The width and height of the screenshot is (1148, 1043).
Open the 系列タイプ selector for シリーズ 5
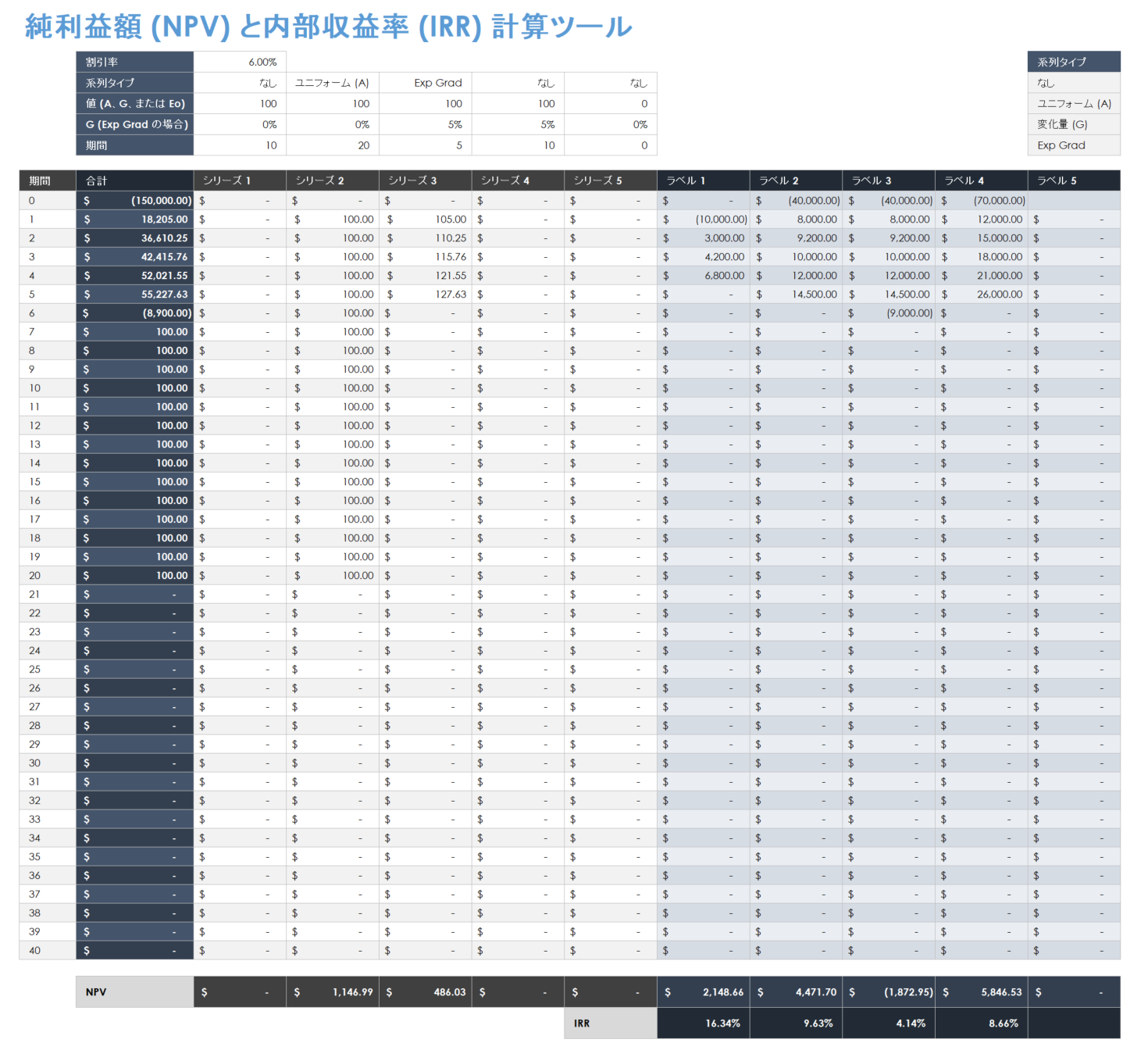[611, 82]
